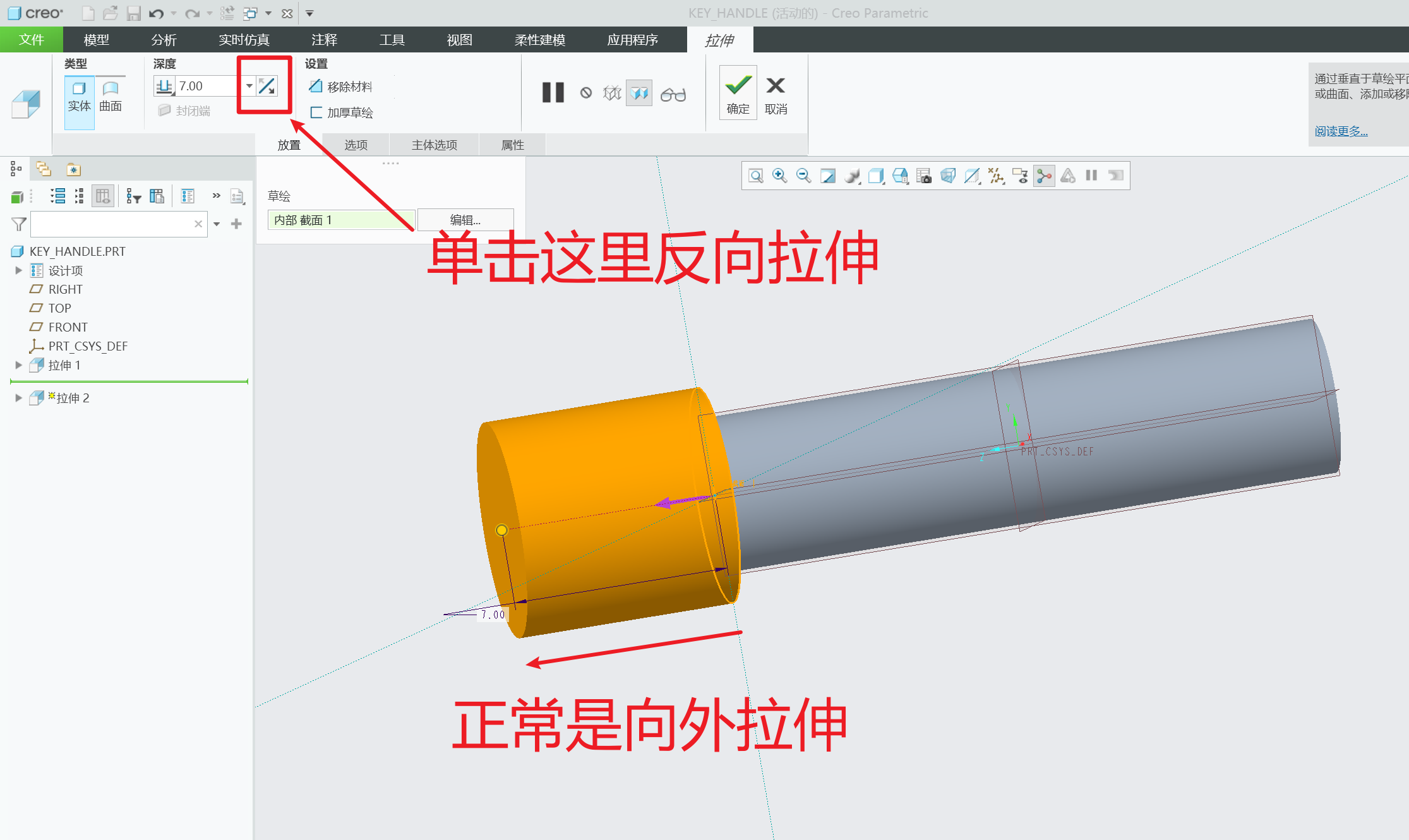Expand the 设计项 tree node
The height and width of the screenshot is (840, 1409).
pos(18,270)
